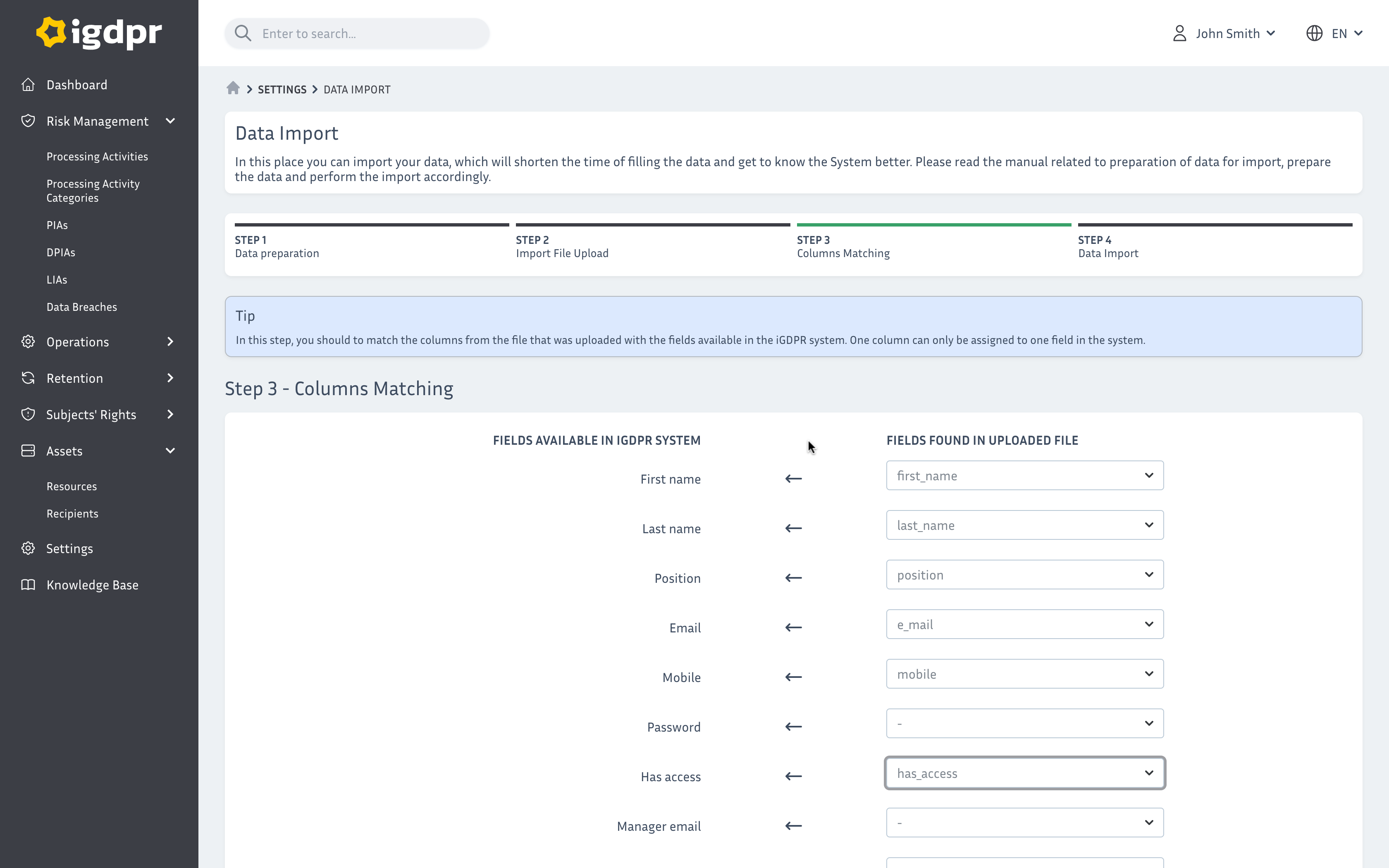Screen dimensions: 1389x868
Task: Click SETTINGS breadcrumb link
Action: click(282, 90)
